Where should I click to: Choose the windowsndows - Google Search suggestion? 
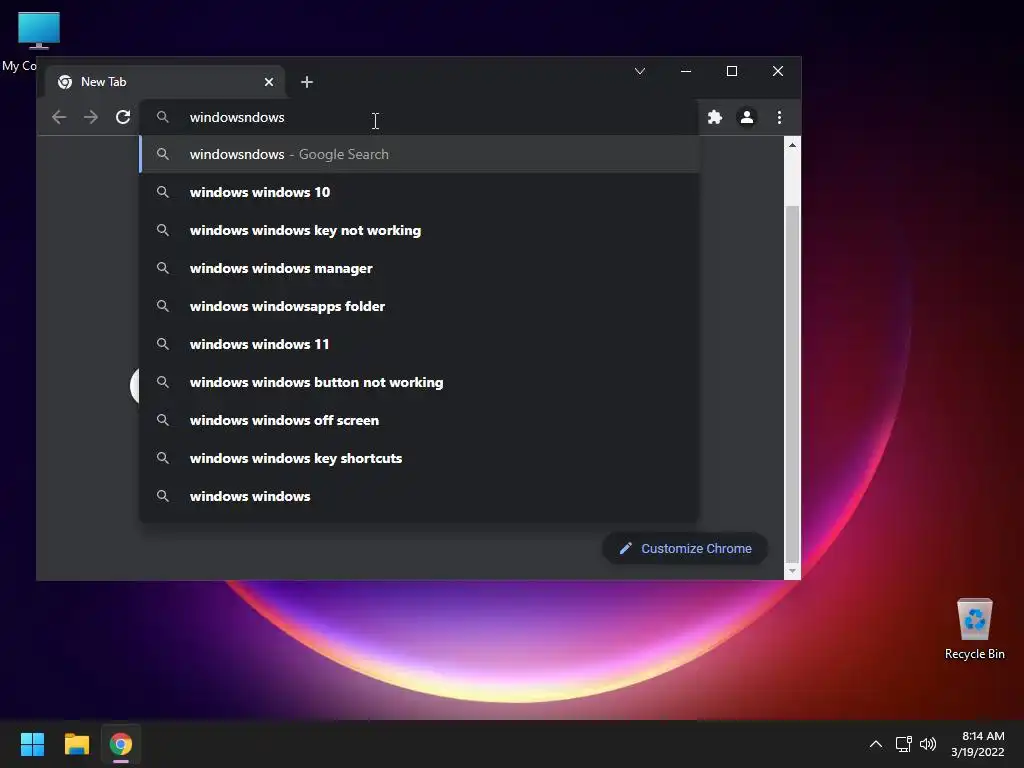coord(419,154)
